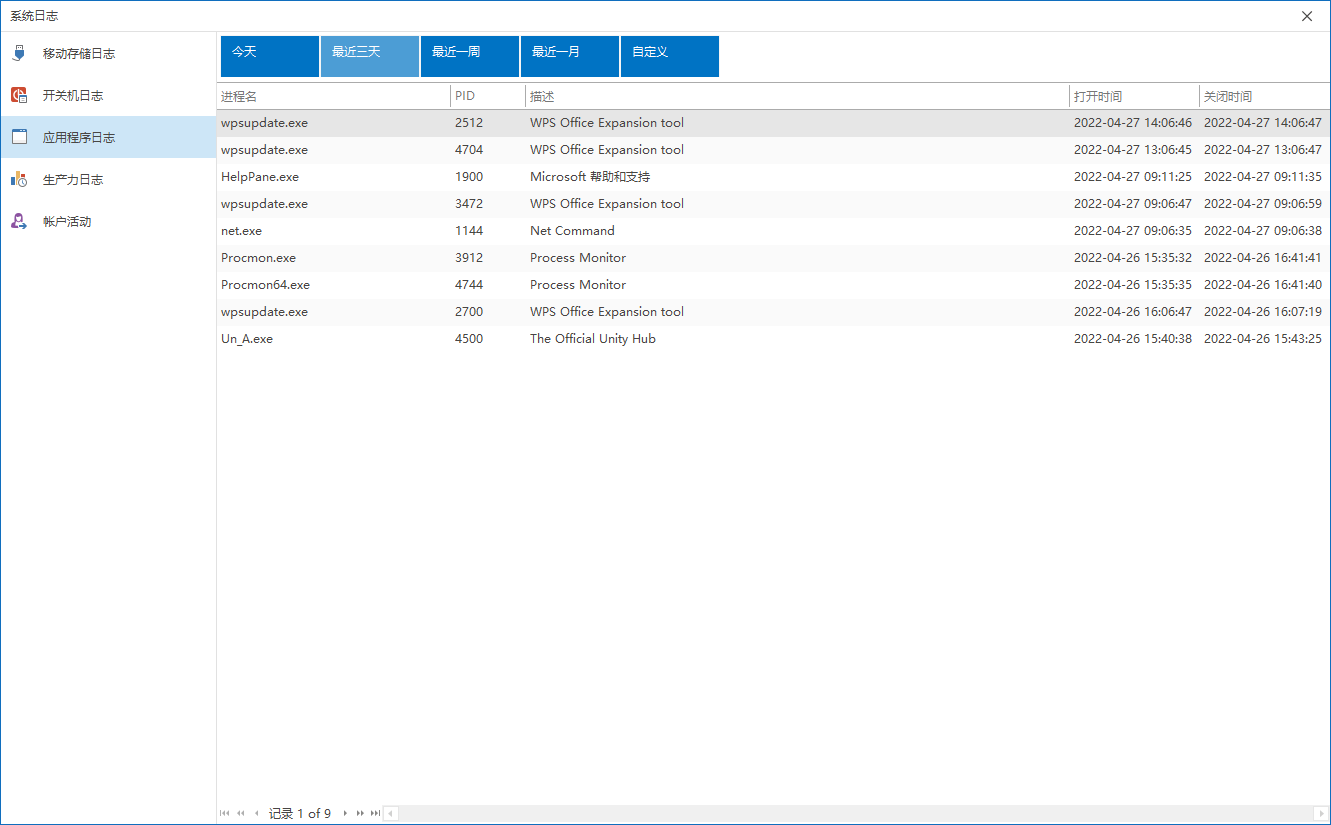Sort by PID column header
Screen dimensions: 1331x825
488,96
